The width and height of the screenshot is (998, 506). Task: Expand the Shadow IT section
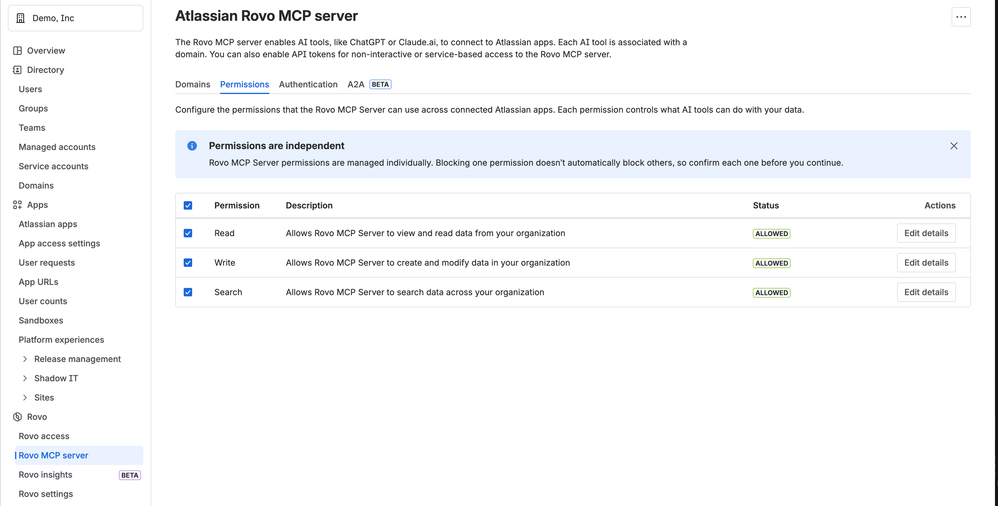pyautogui.click(x=25, y=378)
